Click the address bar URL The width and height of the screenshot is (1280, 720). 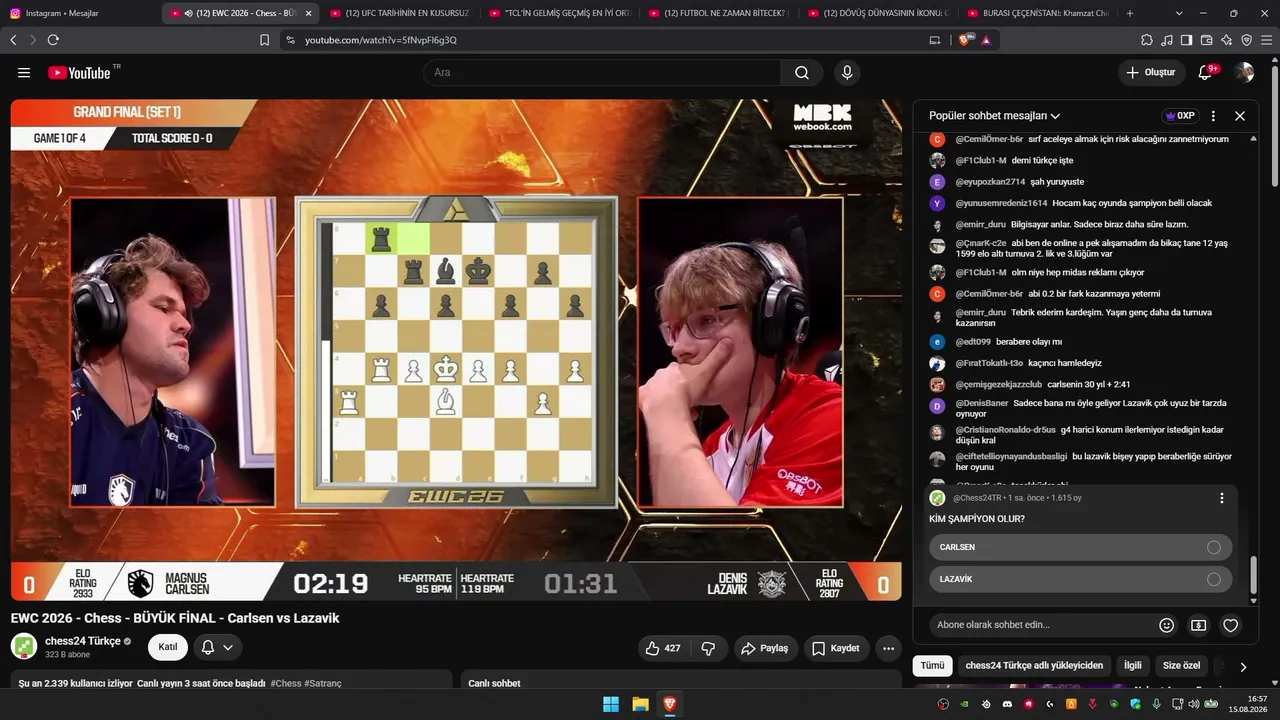tap(381, 40)
